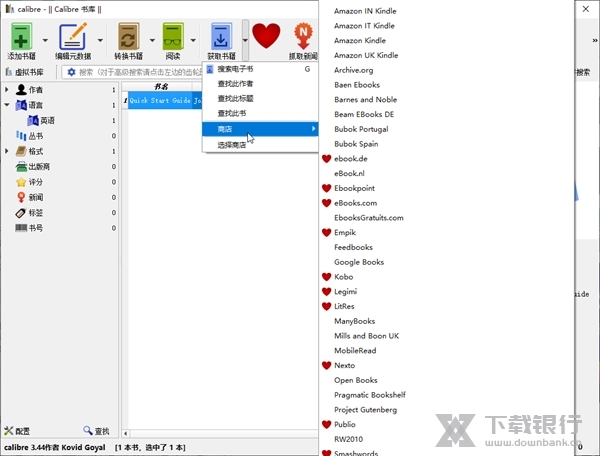Choose the Choose stores menu entry
The height and width of the screenshot is (456, 600).
point(260,145)
